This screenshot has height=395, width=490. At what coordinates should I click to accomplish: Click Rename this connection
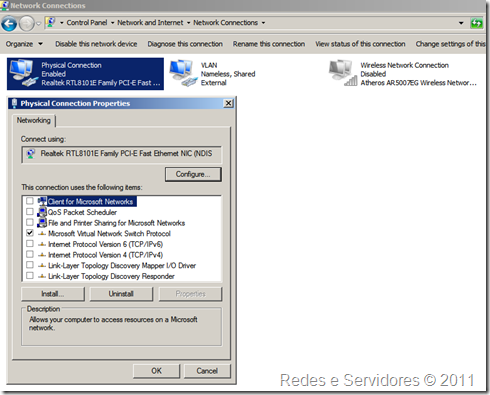pyautogui.click(x=269, y=44)
